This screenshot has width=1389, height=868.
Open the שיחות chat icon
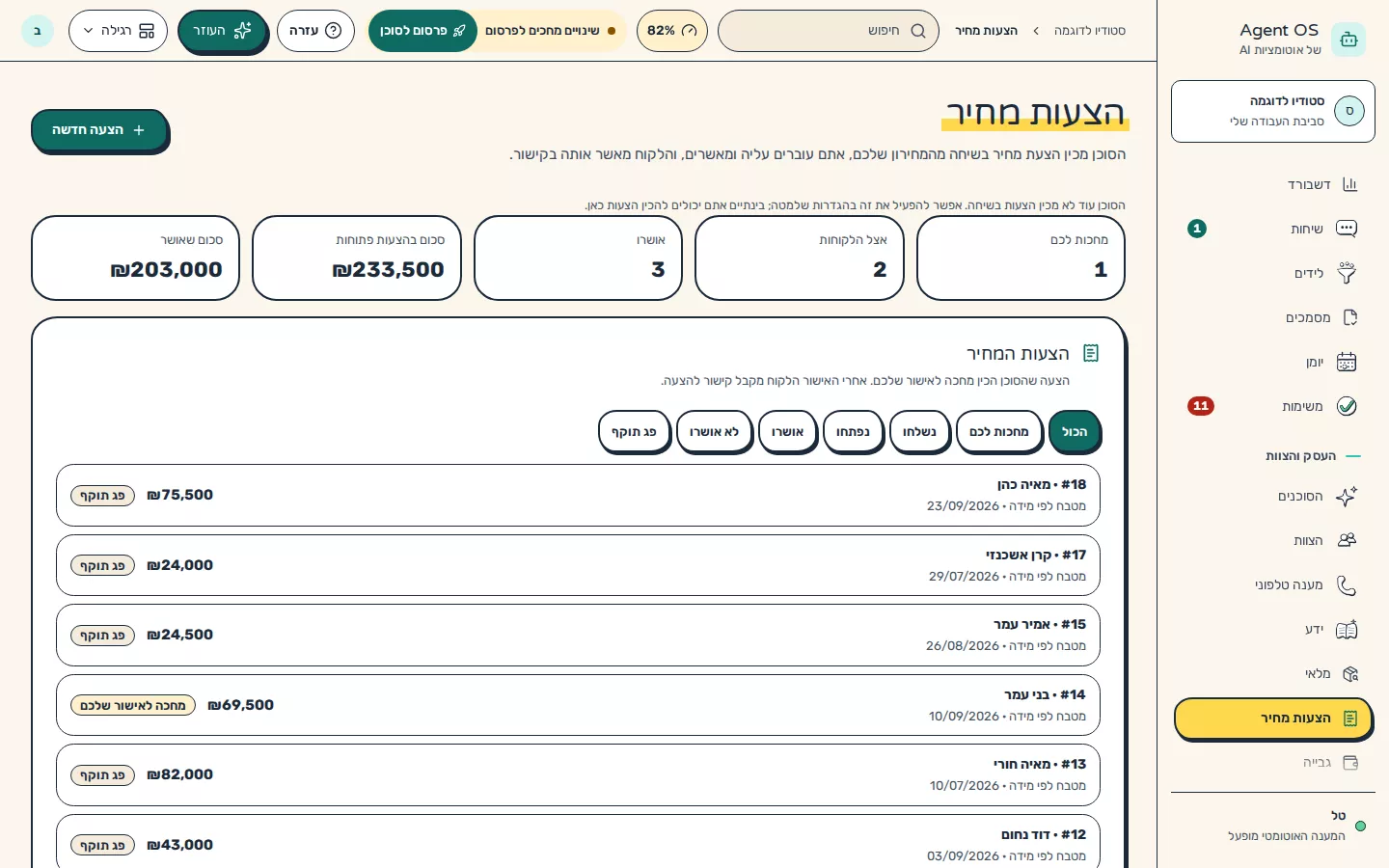[1347, 229]
